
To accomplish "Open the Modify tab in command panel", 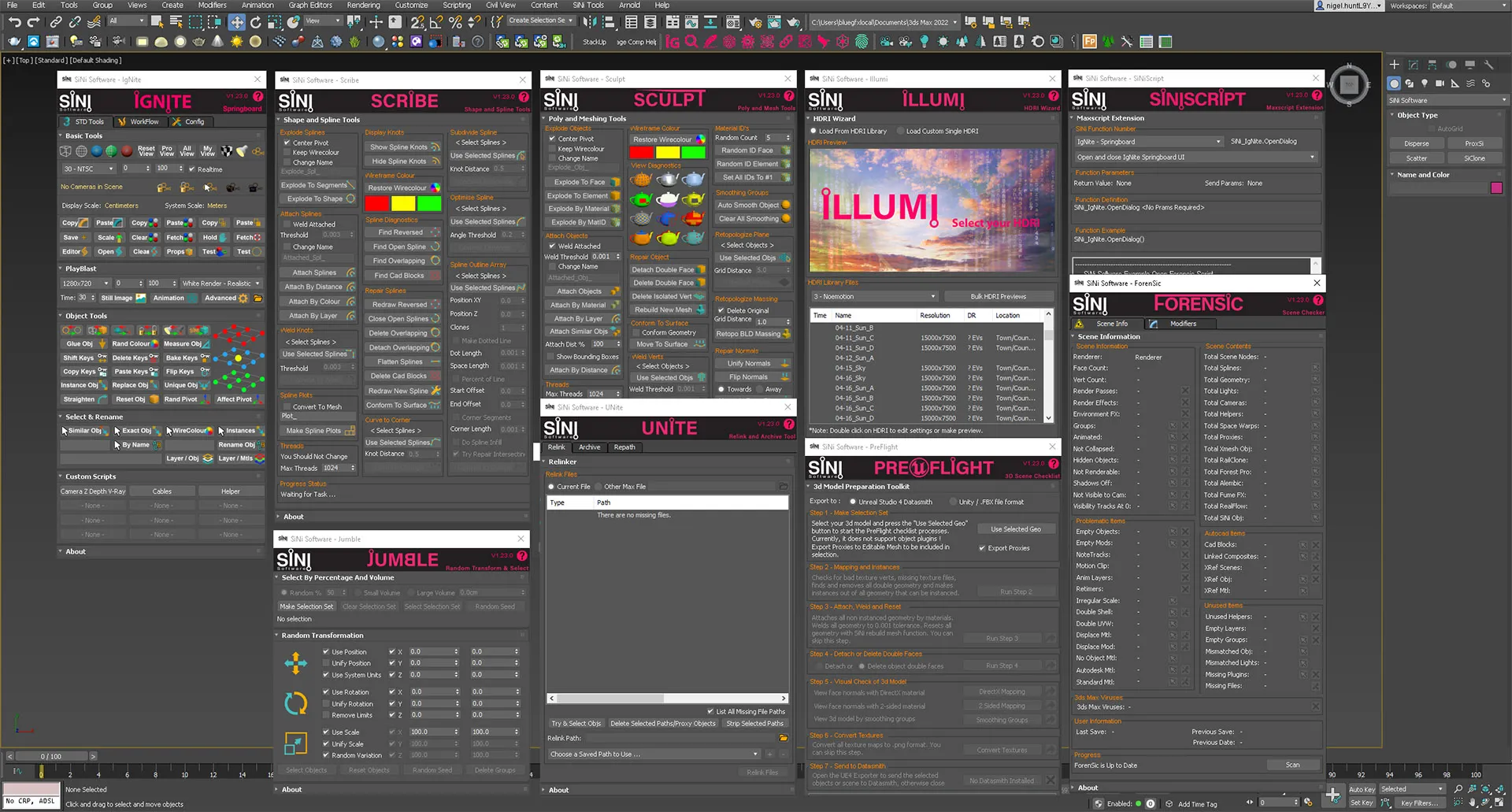I will (1414, 65).
